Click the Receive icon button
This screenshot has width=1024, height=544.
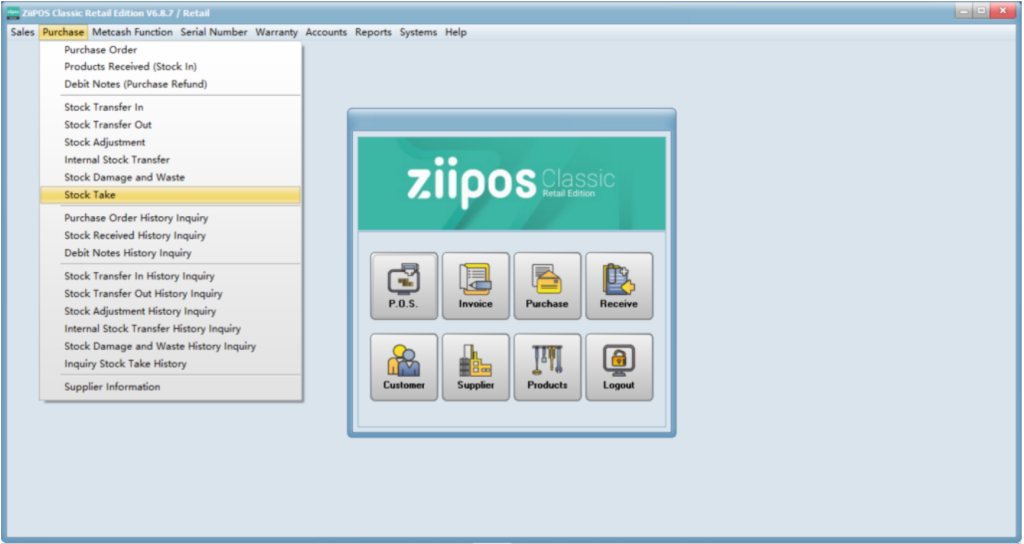click(x=619, y=286)
